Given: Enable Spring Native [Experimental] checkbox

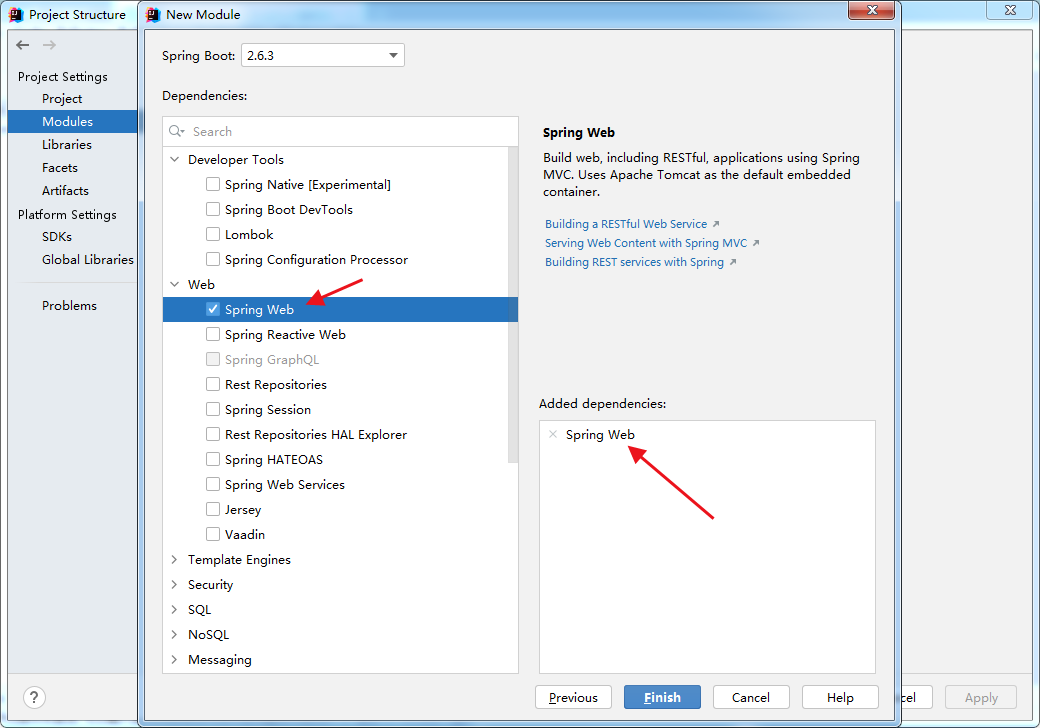Looking at the screenshot, I should pyautogui.click(x=213, y=184).
